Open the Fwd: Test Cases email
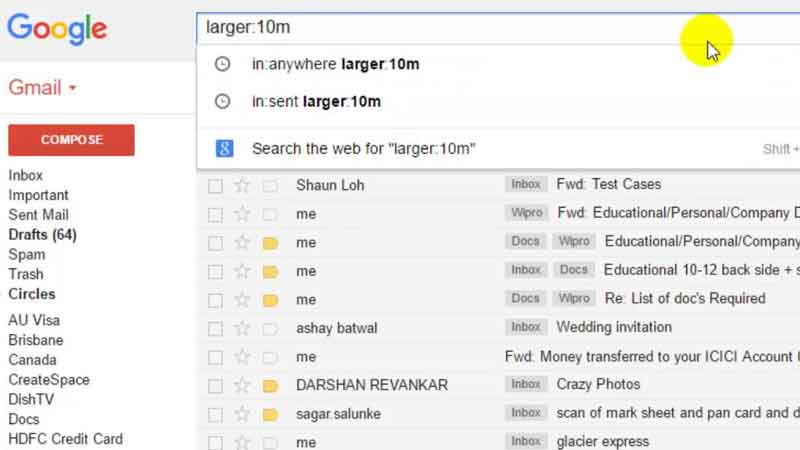The width and height of the screenshot is (800, 450). pyautogui.click(x=609, y=184)
